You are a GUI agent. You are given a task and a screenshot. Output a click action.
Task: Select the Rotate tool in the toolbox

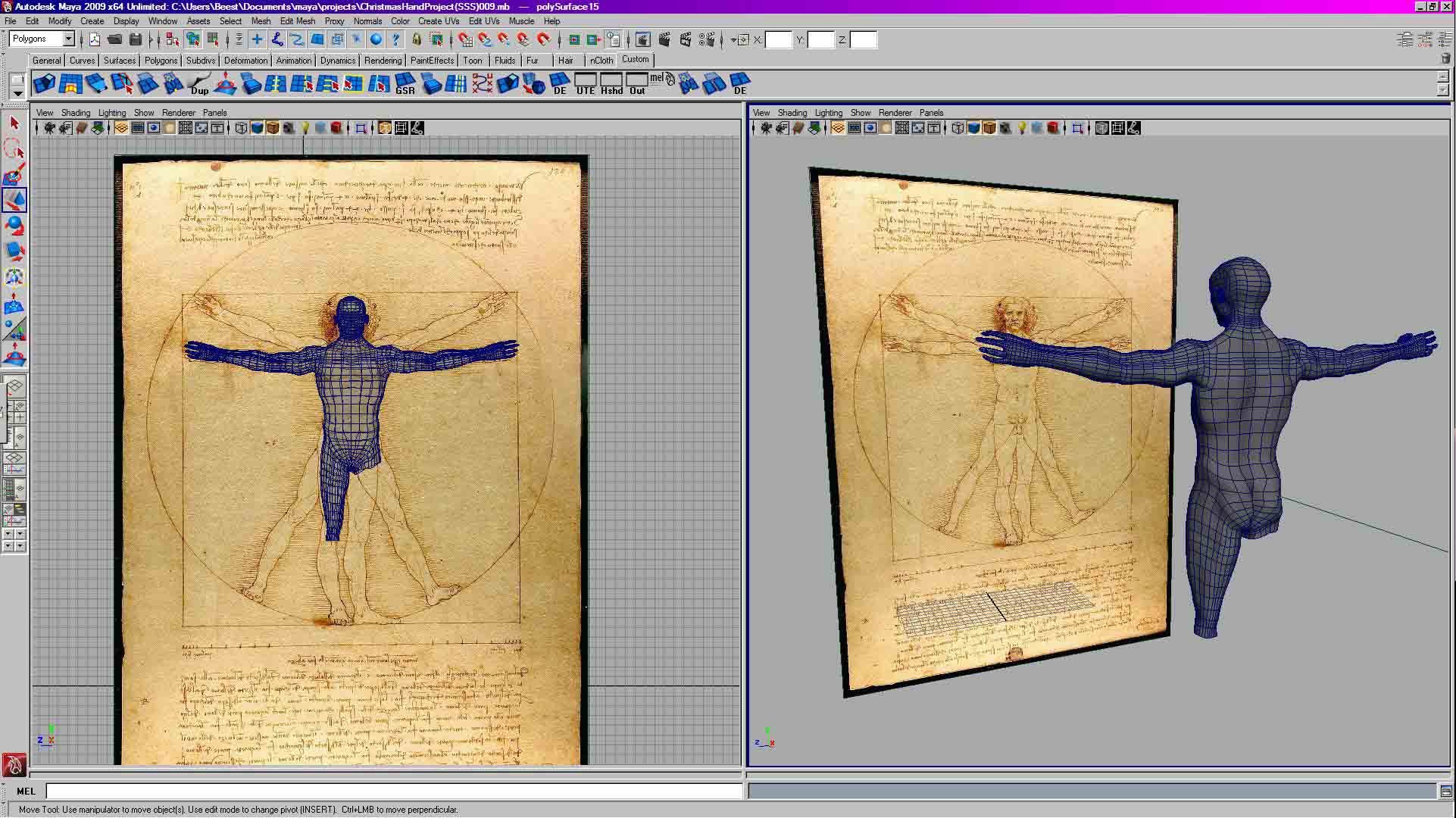coord(14,226)
